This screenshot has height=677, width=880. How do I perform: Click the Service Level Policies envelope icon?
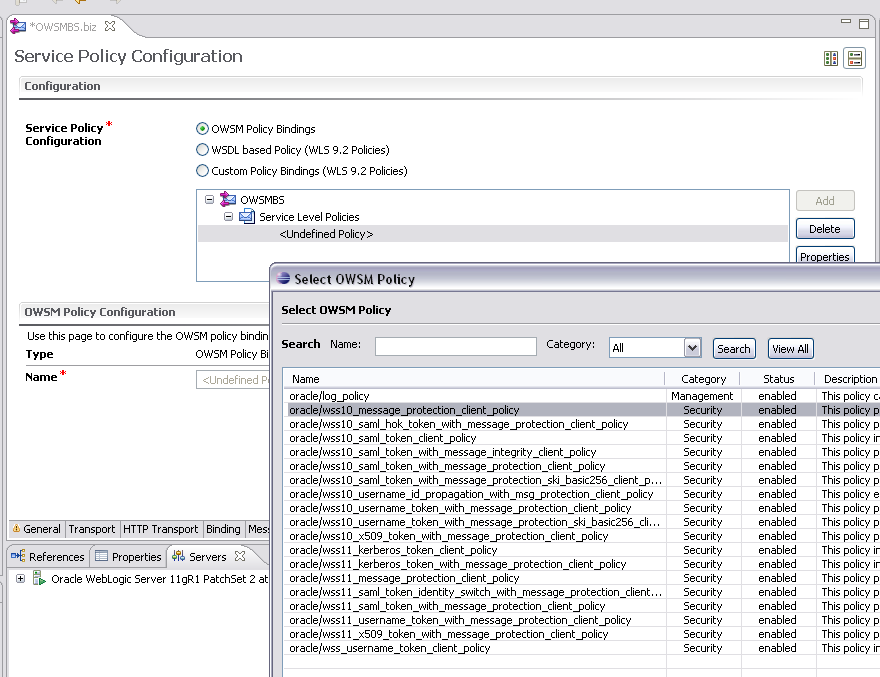pos(246,217)
